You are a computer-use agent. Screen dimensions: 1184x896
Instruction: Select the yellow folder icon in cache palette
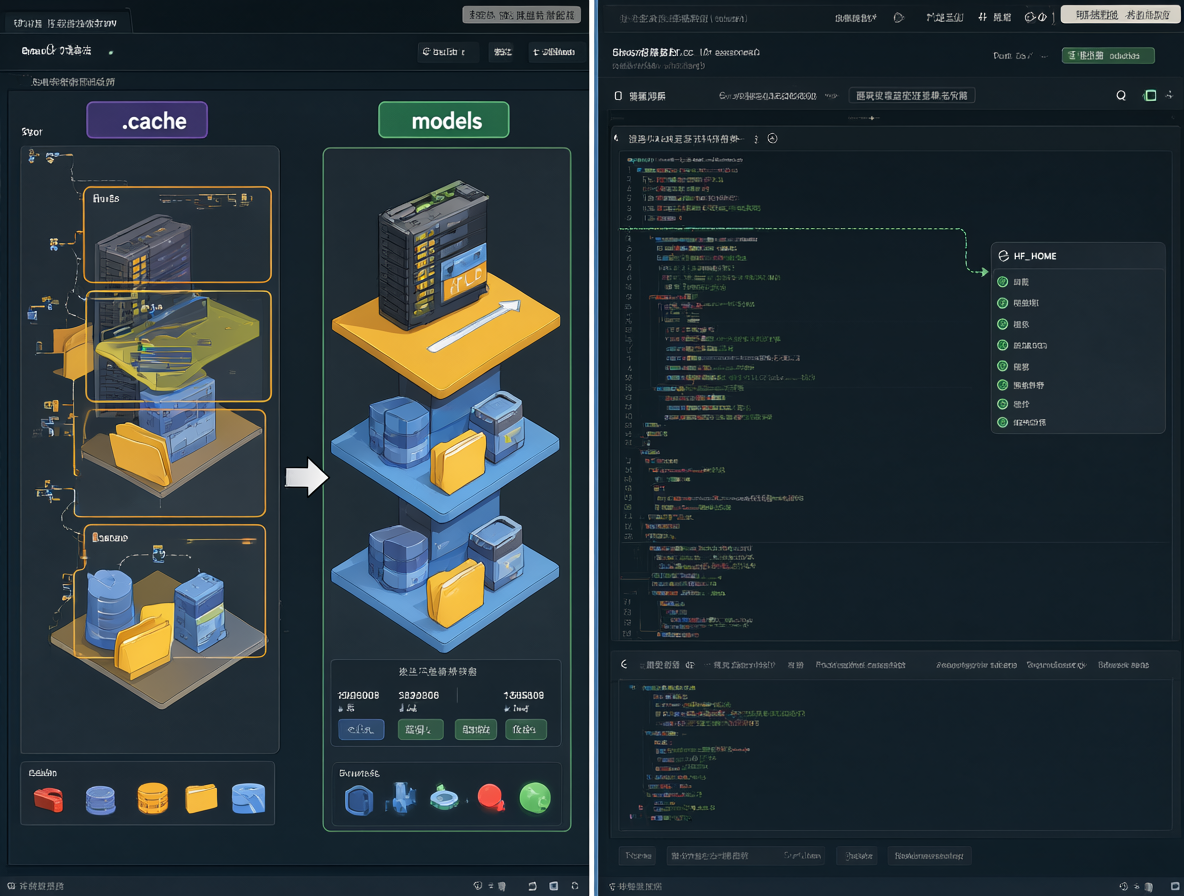tap(201, 799)
